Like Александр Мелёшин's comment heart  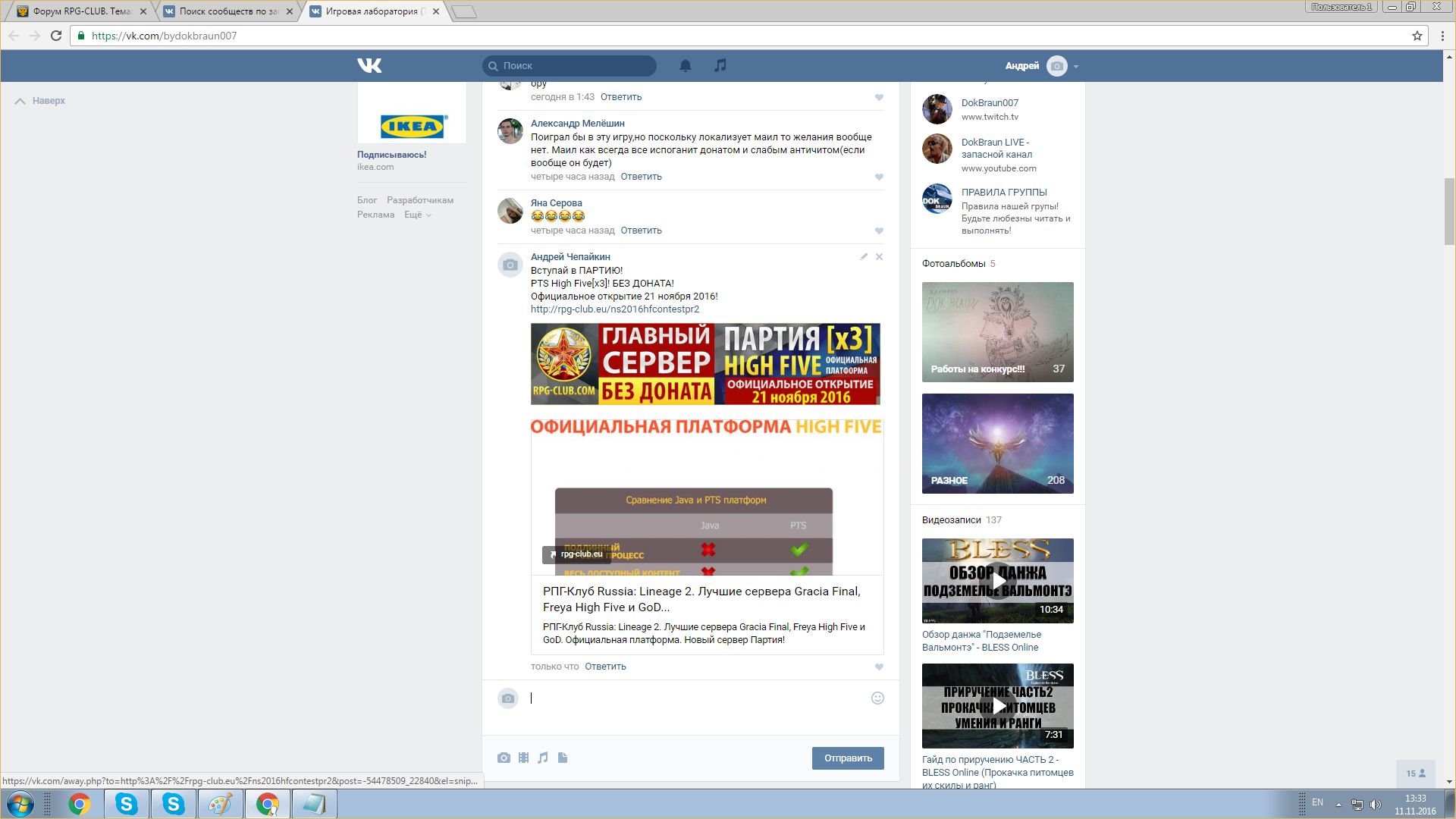[879, 177]
